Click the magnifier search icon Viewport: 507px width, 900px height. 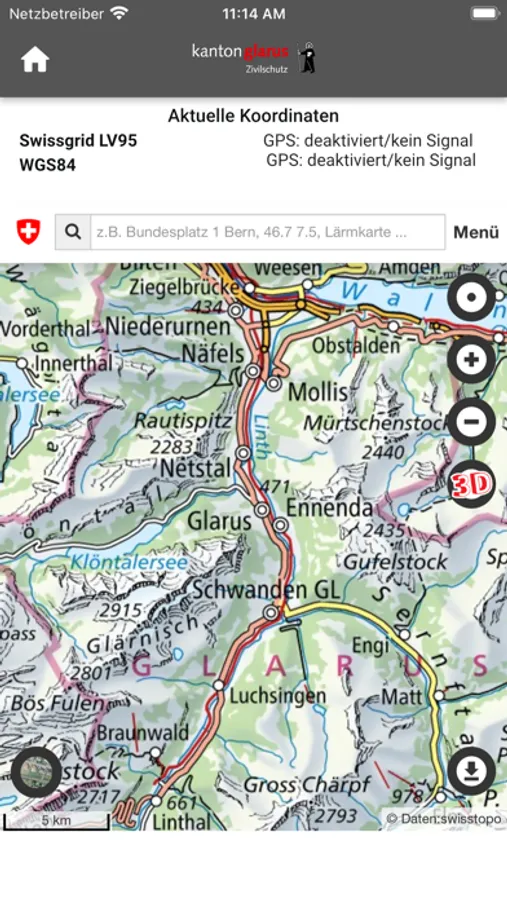coord(73,232)
